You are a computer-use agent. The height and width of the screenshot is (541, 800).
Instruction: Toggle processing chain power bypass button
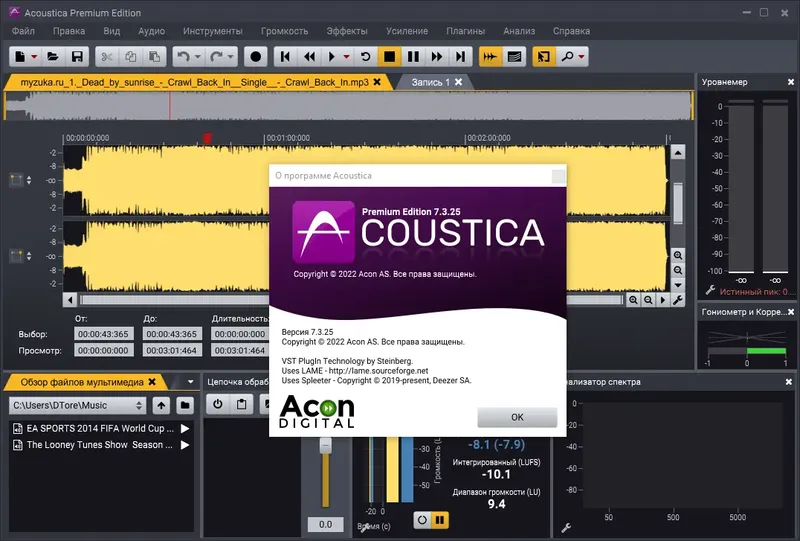218,404
